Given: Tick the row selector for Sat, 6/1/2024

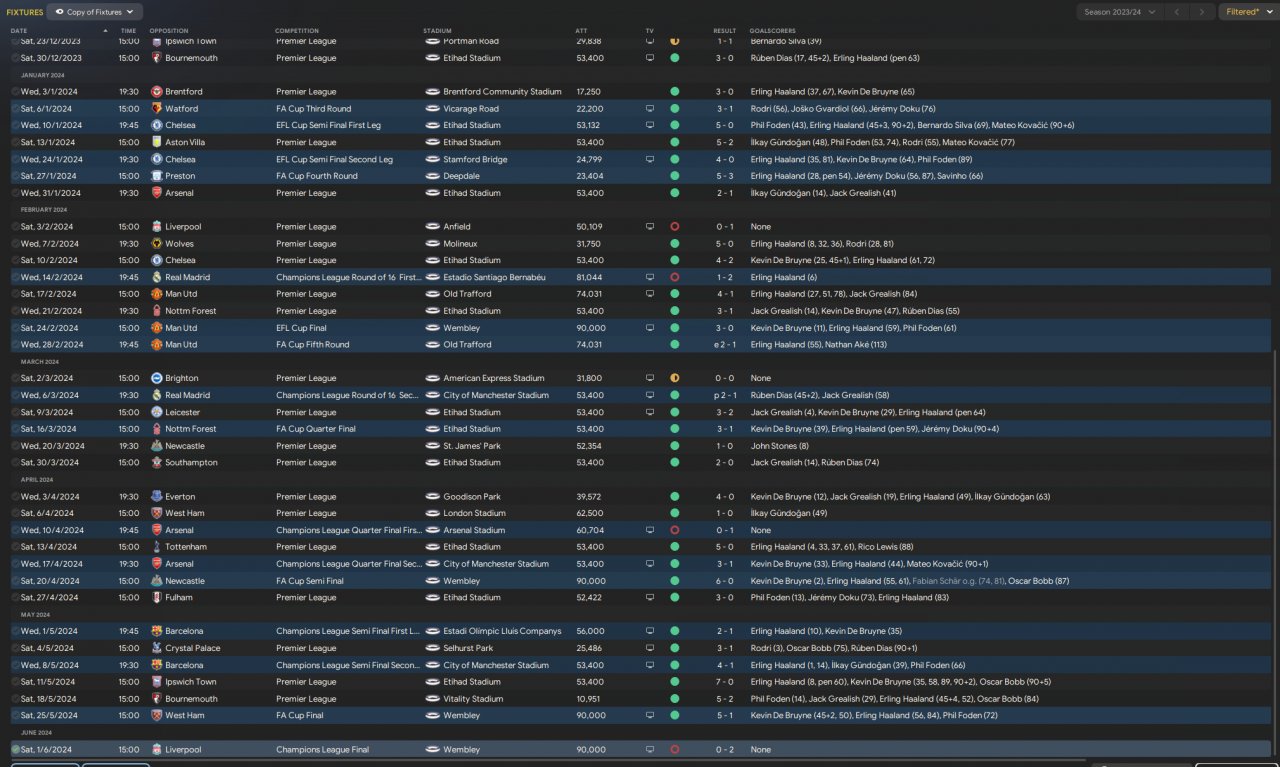Looking at the screenshot, I should 15,108.
